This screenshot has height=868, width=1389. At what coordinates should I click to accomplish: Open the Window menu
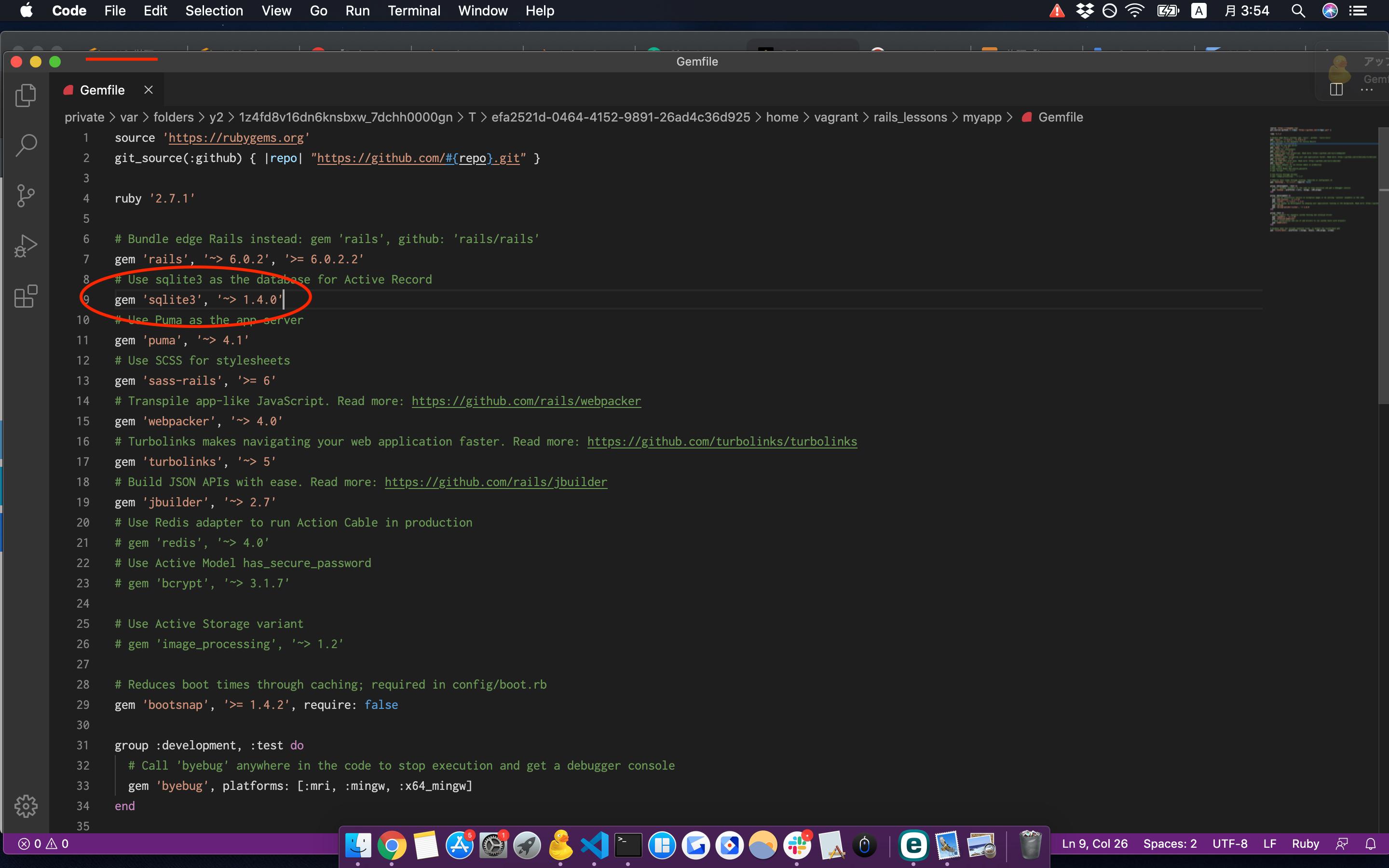coord(483,10)
